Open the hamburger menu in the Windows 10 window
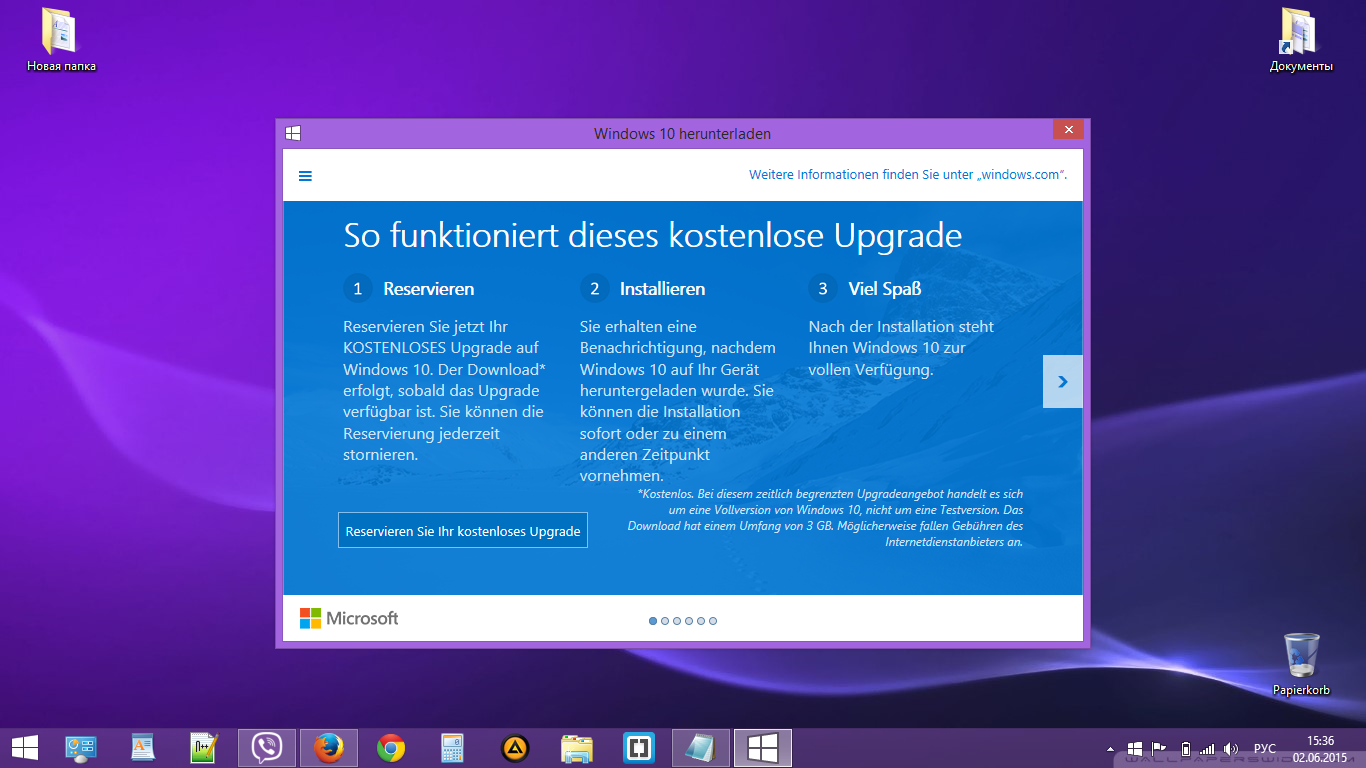The image size is (1366, 768). pos(305,176)
